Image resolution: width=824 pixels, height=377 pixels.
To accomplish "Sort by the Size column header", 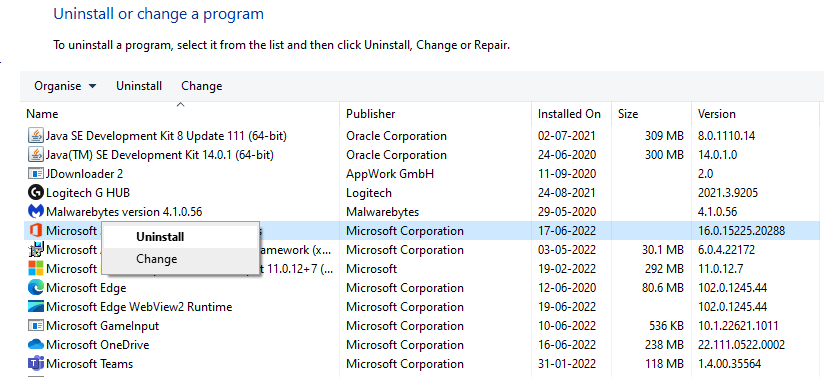I will tap(627, 114).
